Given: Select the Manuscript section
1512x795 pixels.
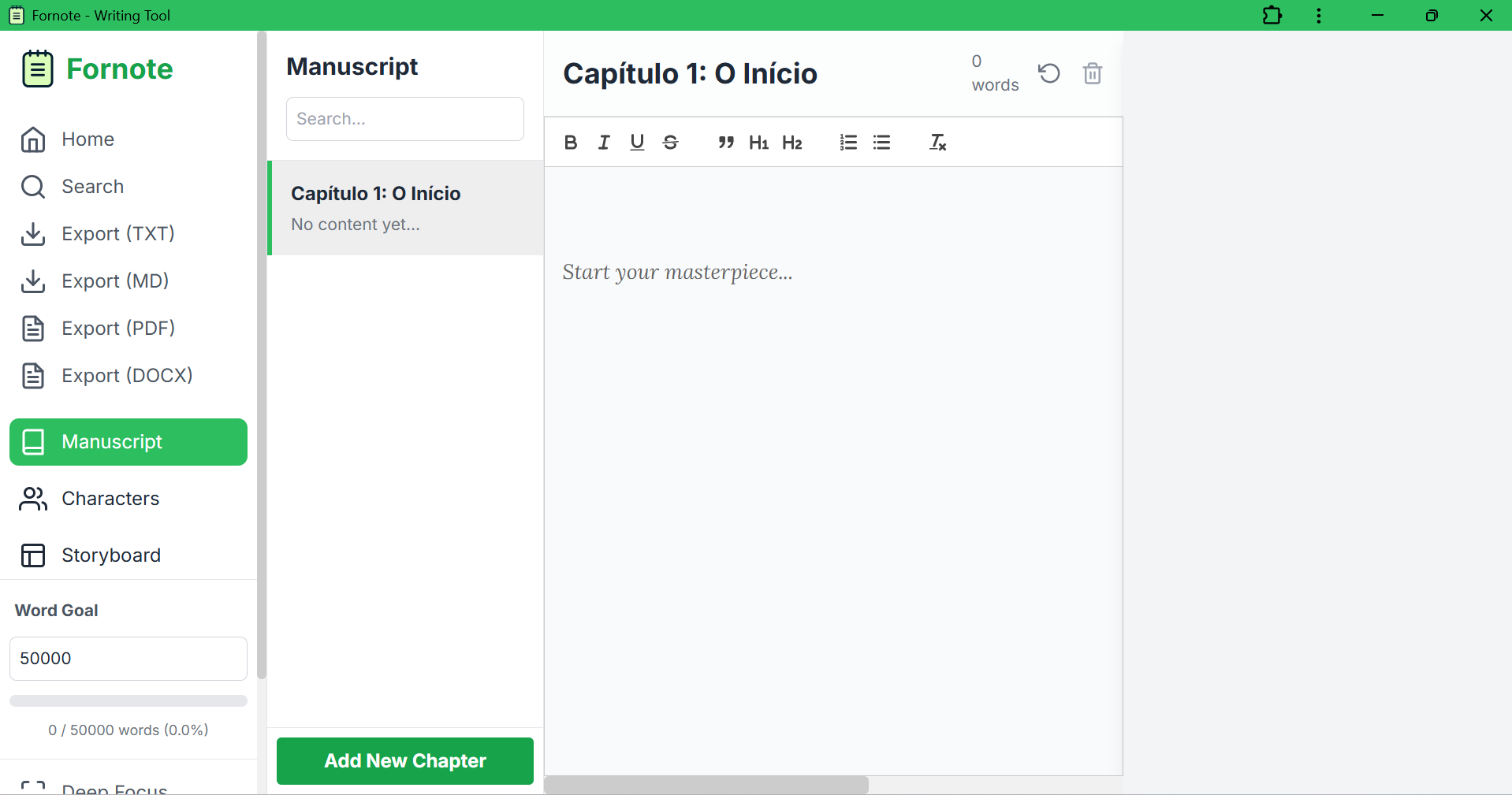Looking at the screenshot, I should tap(128, 442).
